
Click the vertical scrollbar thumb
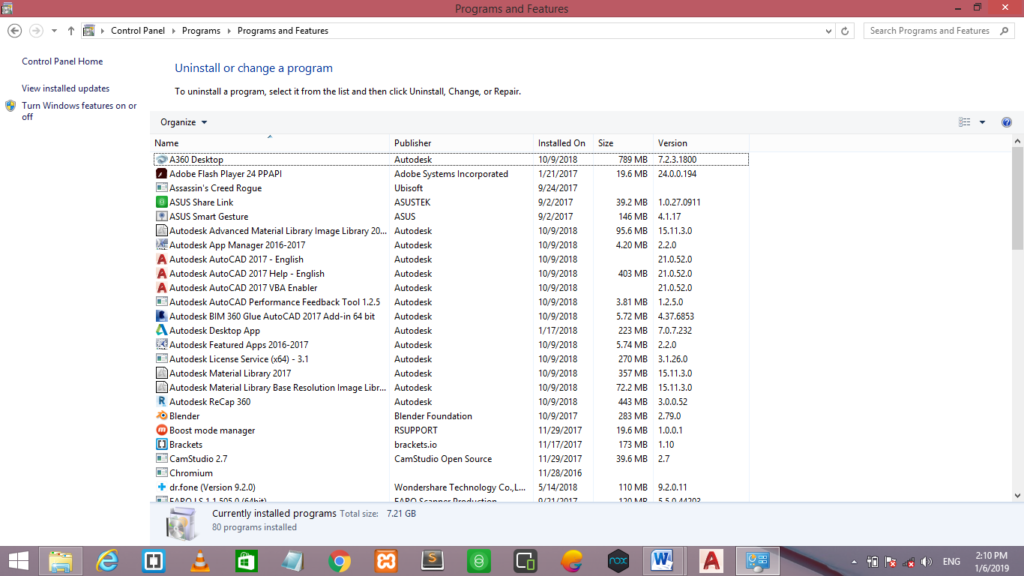[1017, 197]
